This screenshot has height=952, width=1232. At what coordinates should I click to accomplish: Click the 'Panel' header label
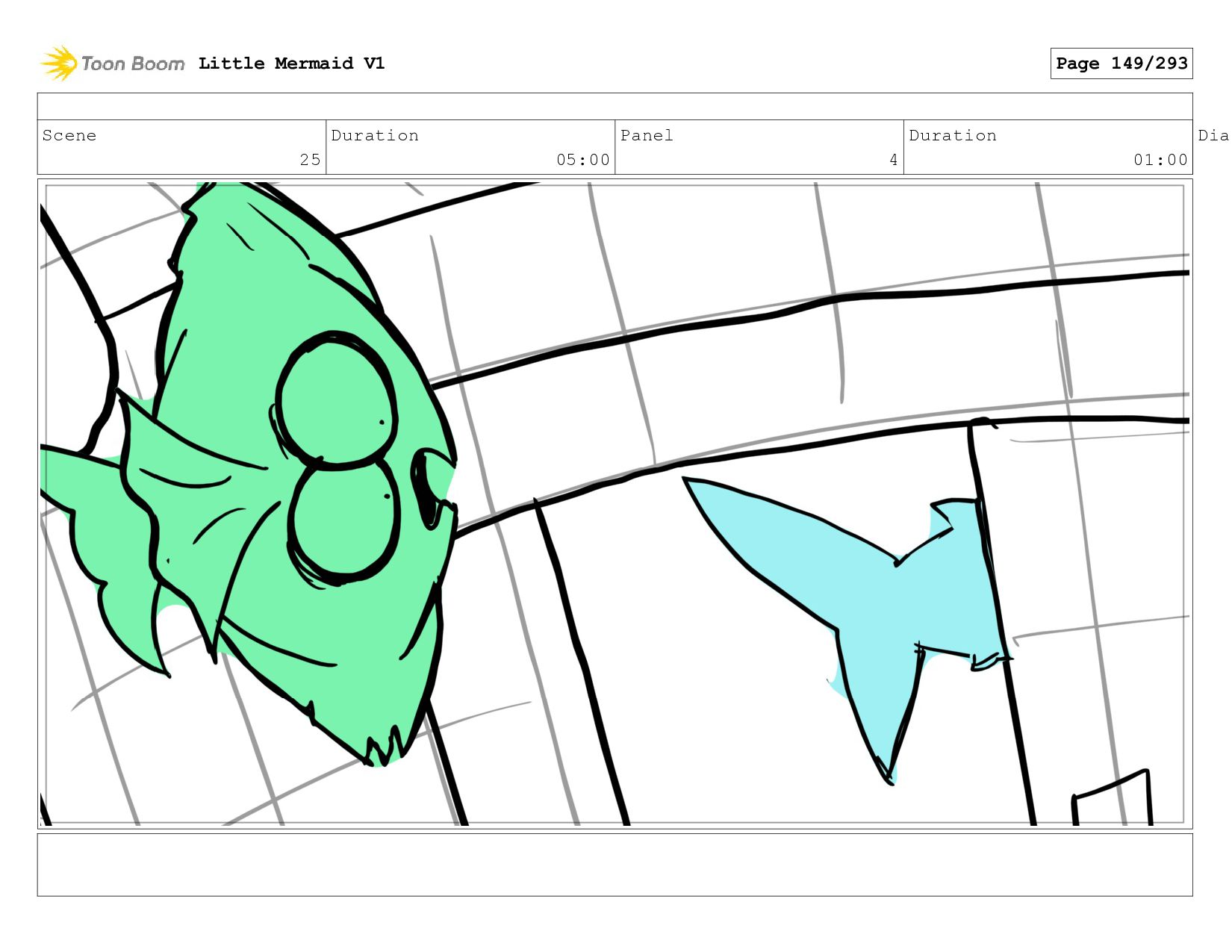coord(647,135)
